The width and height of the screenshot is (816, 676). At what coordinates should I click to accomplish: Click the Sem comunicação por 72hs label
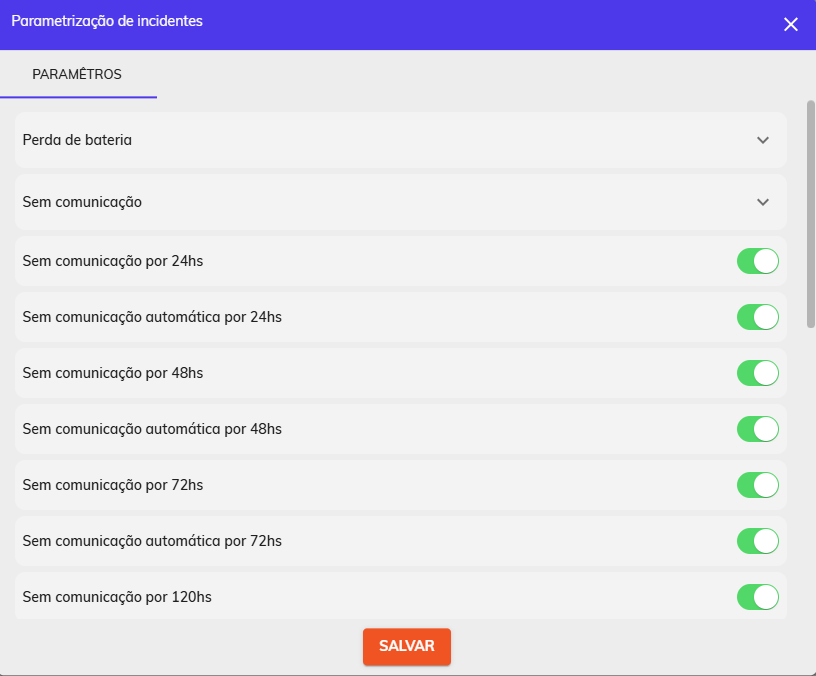tap(113, 485)
